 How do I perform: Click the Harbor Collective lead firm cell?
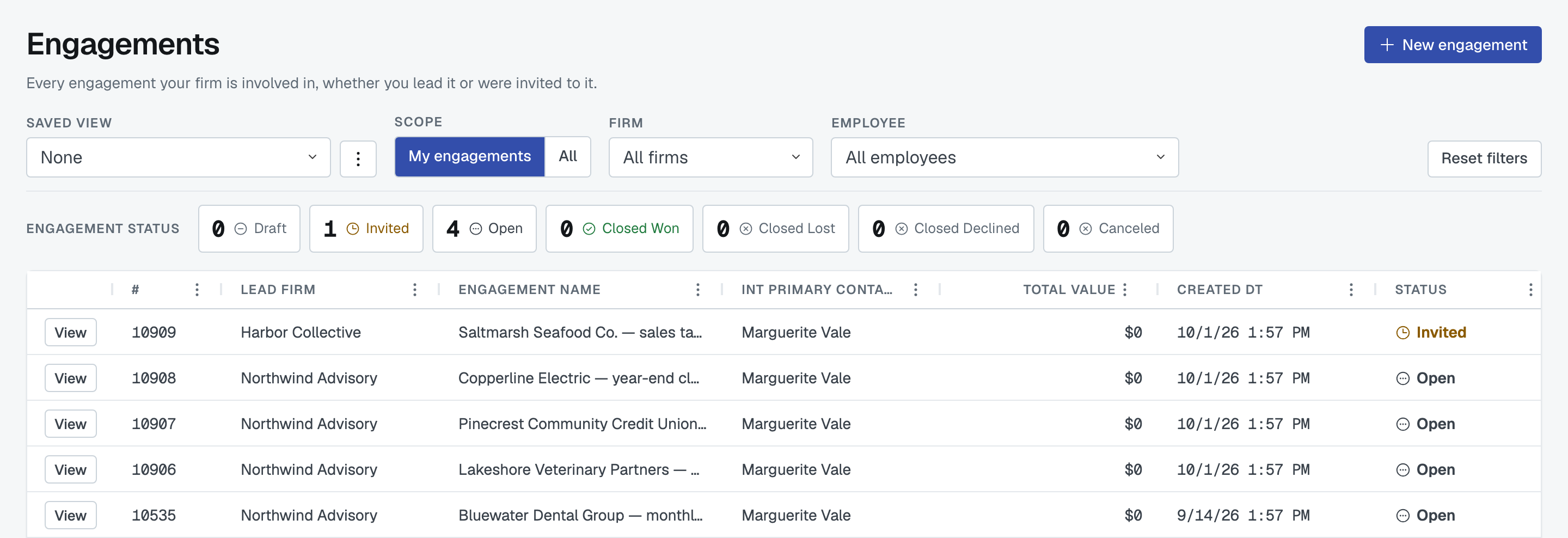click(301, 333)
